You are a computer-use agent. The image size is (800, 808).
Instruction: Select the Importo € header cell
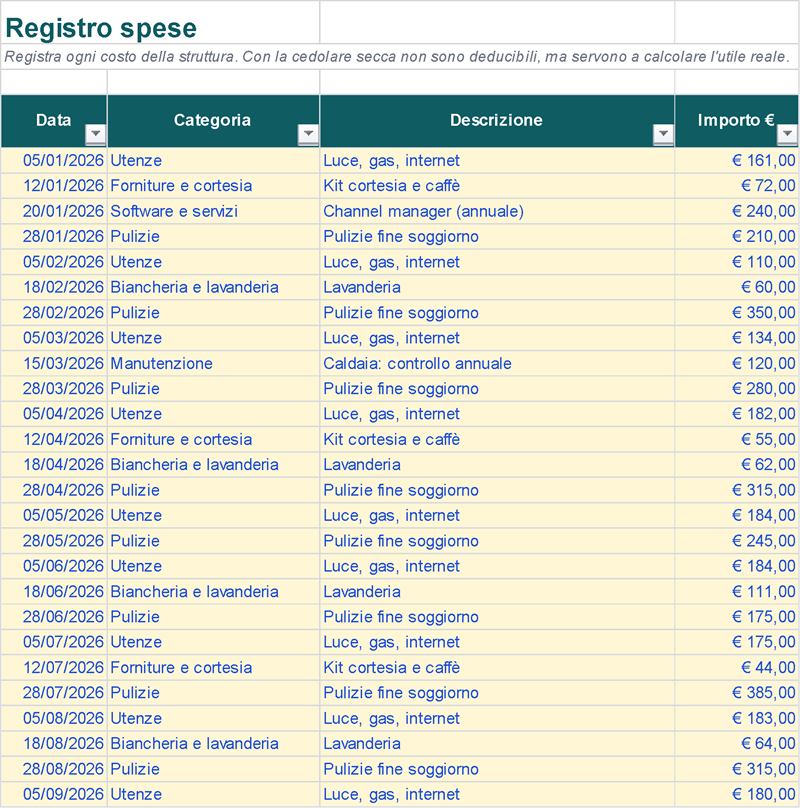click(737, 121)
